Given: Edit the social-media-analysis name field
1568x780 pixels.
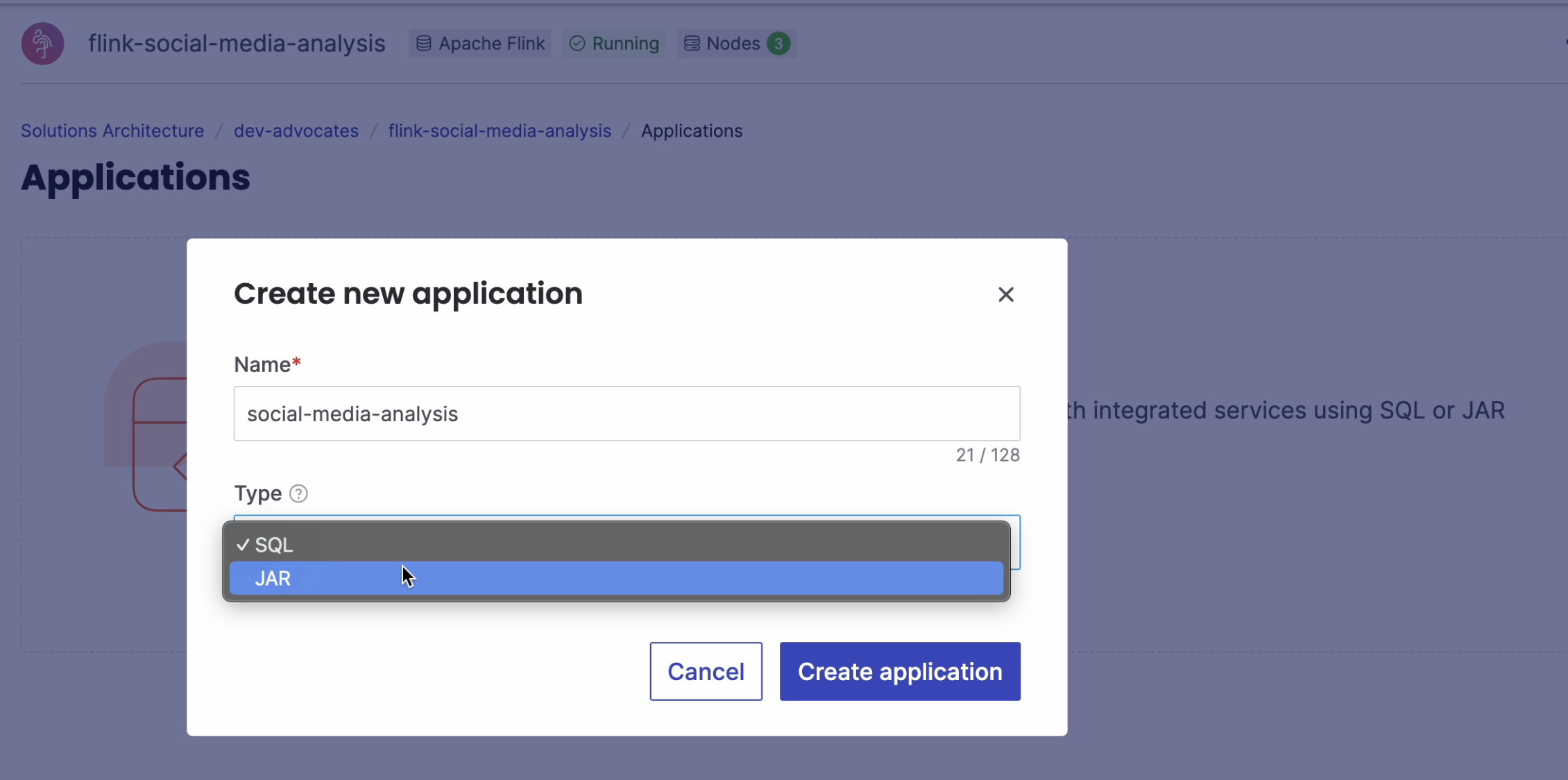Looking at the screenshot, I should coord(627,414).
